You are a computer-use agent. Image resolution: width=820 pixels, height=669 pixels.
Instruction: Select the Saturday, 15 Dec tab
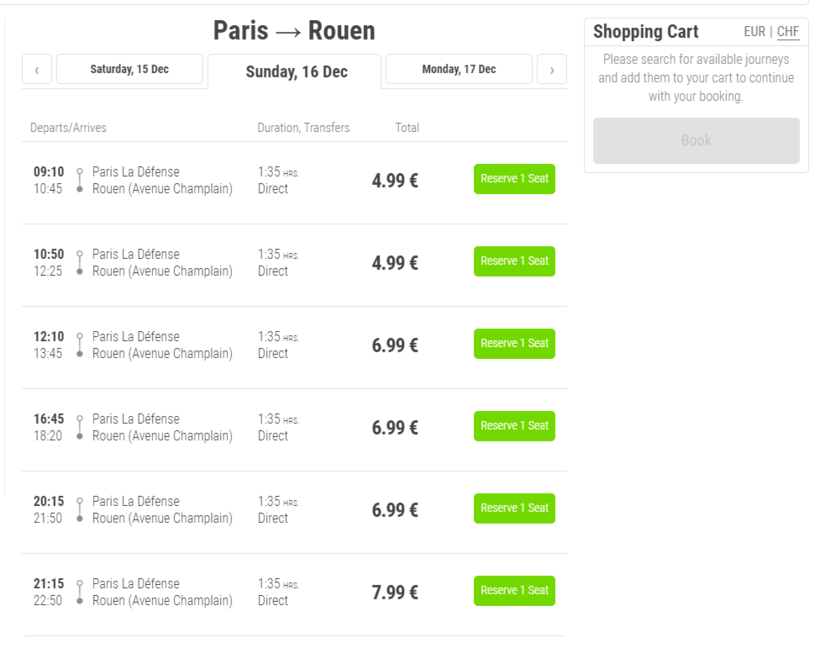[130, 69]
